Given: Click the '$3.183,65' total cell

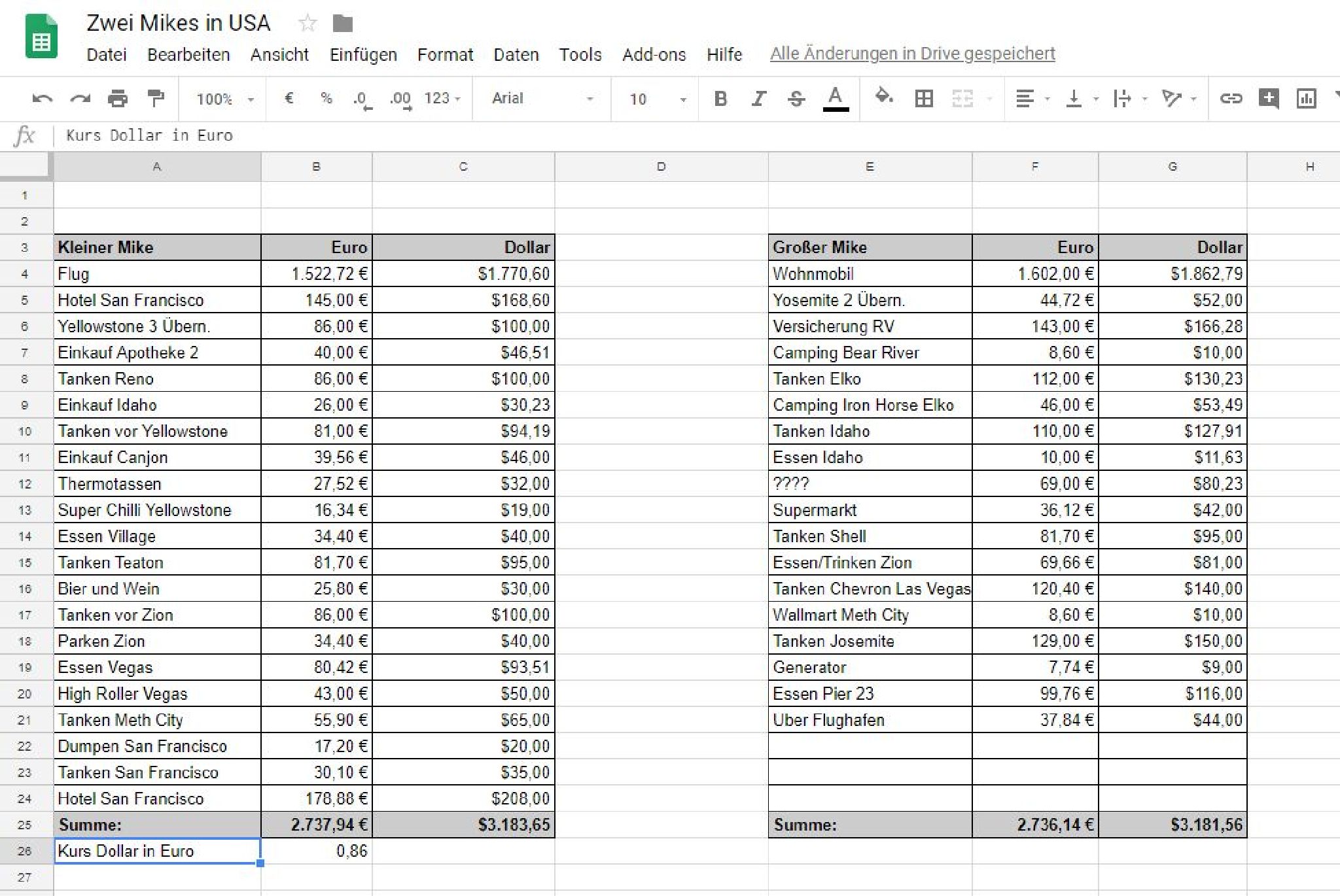Looking at the screenshot, I should pos(464,825).
